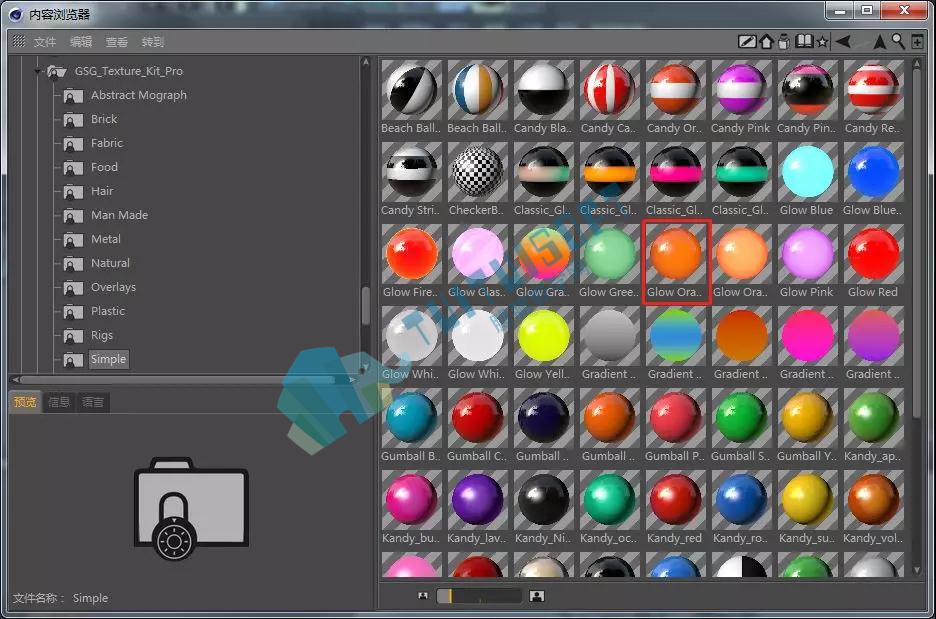Select the Food folder in the tree

[x=104, y=167]
